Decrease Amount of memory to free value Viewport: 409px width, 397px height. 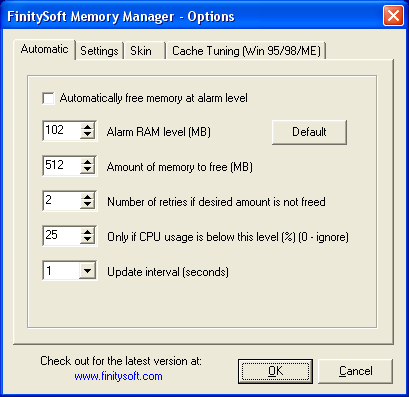[x=87, y=169]
